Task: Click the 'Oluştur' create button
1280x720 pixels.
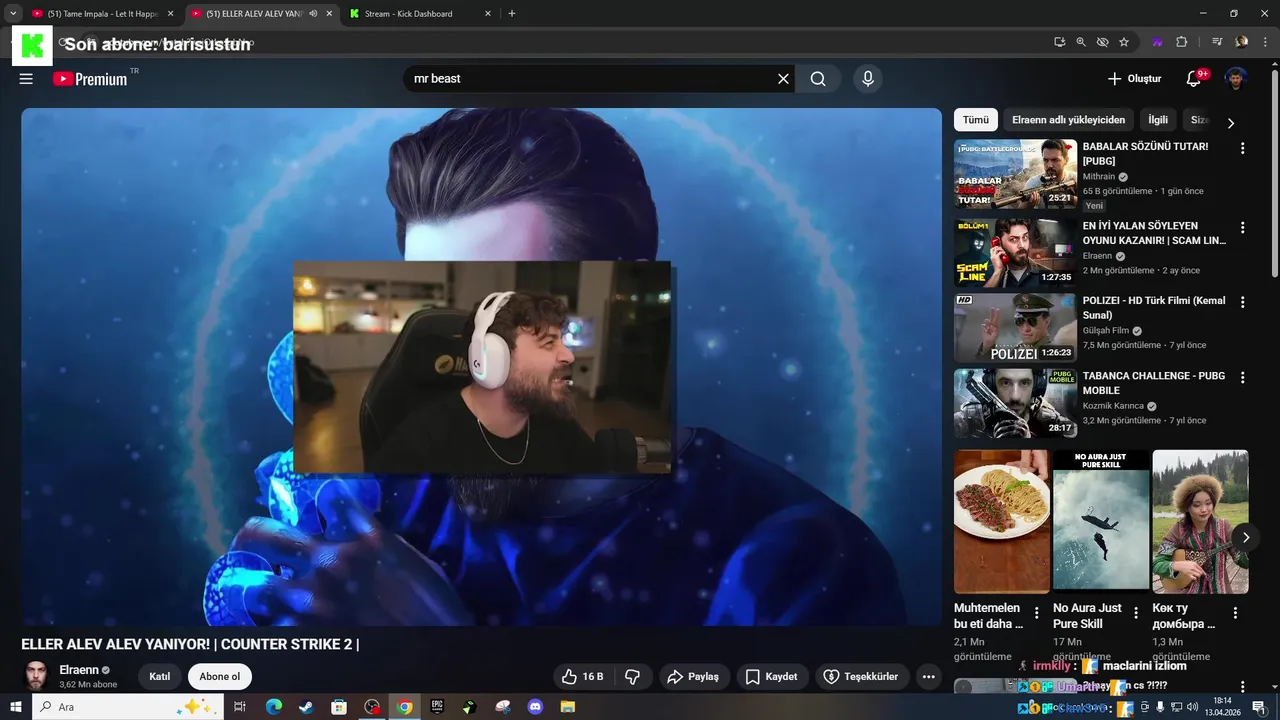Action: click(x=1135, y=79)
